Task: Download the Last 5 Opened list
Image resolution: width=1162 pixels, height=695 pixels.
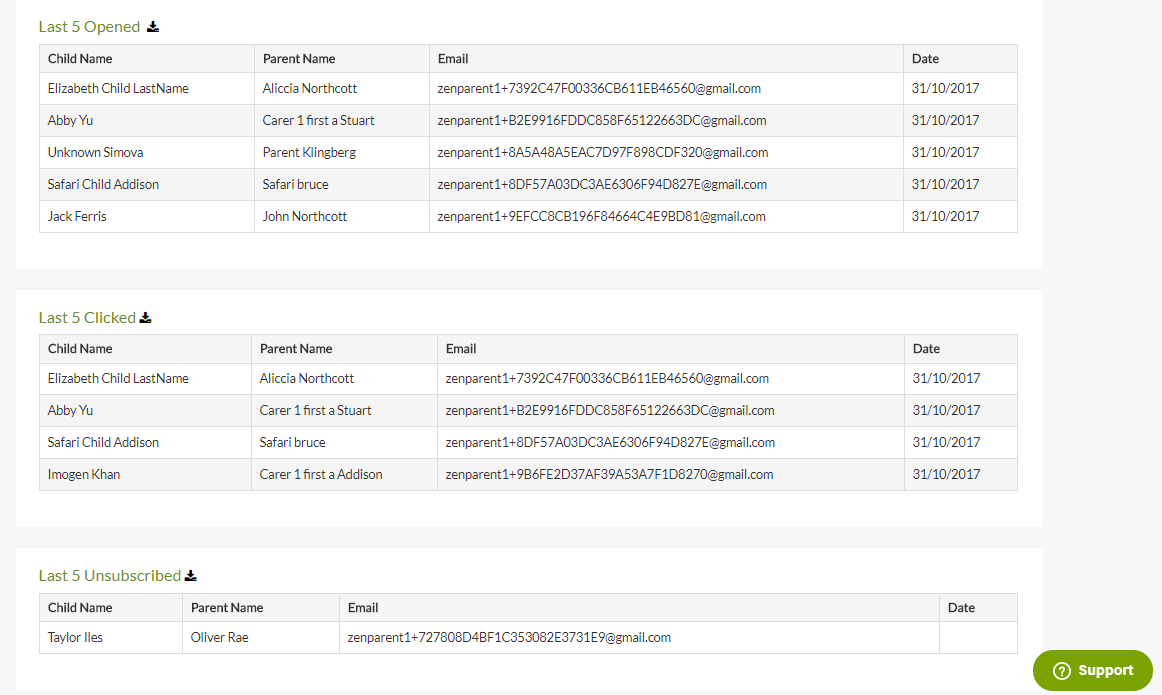Action: click(153, 27)
